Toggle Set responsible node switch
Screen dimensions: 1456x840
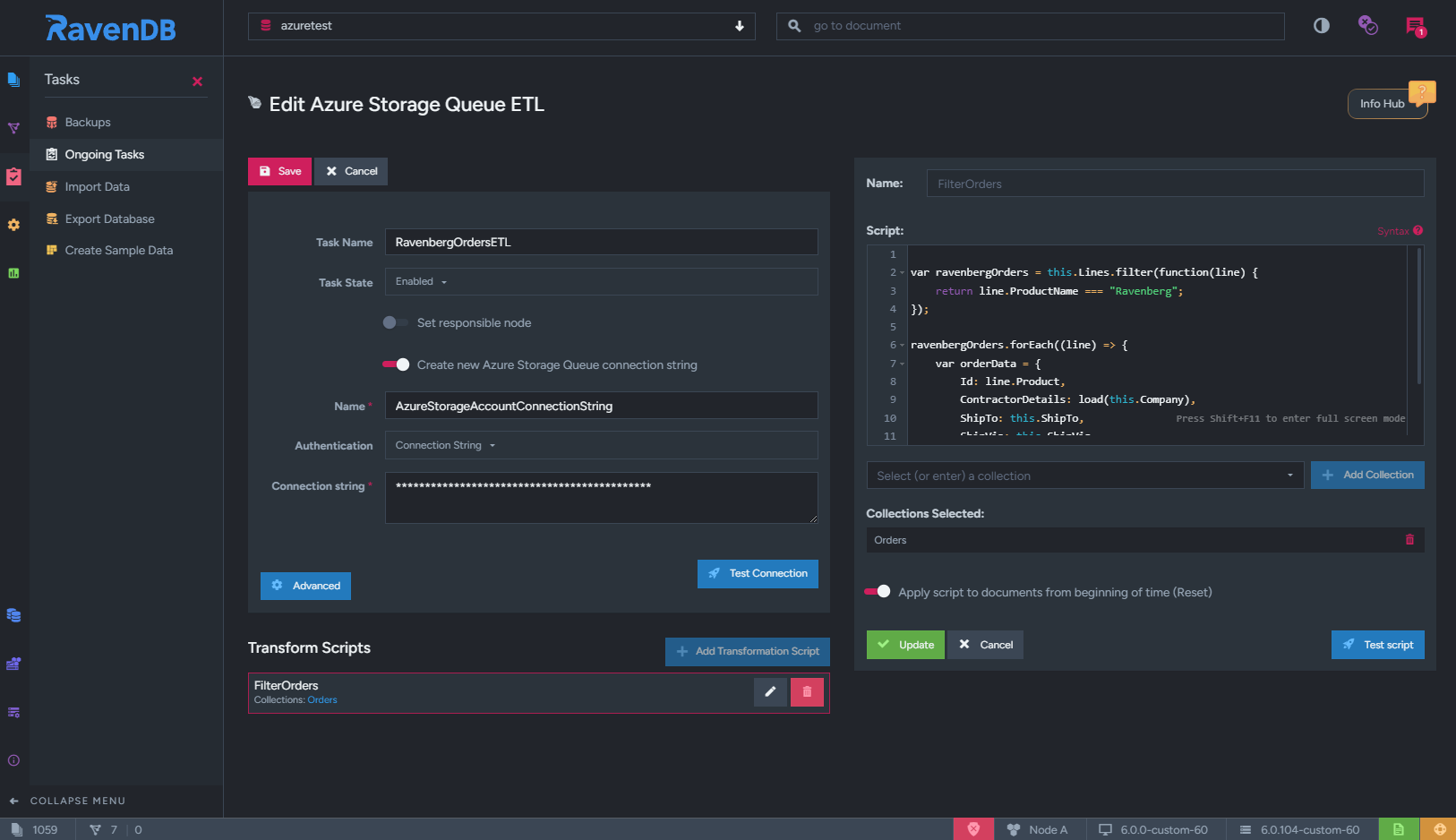[395, 322]
